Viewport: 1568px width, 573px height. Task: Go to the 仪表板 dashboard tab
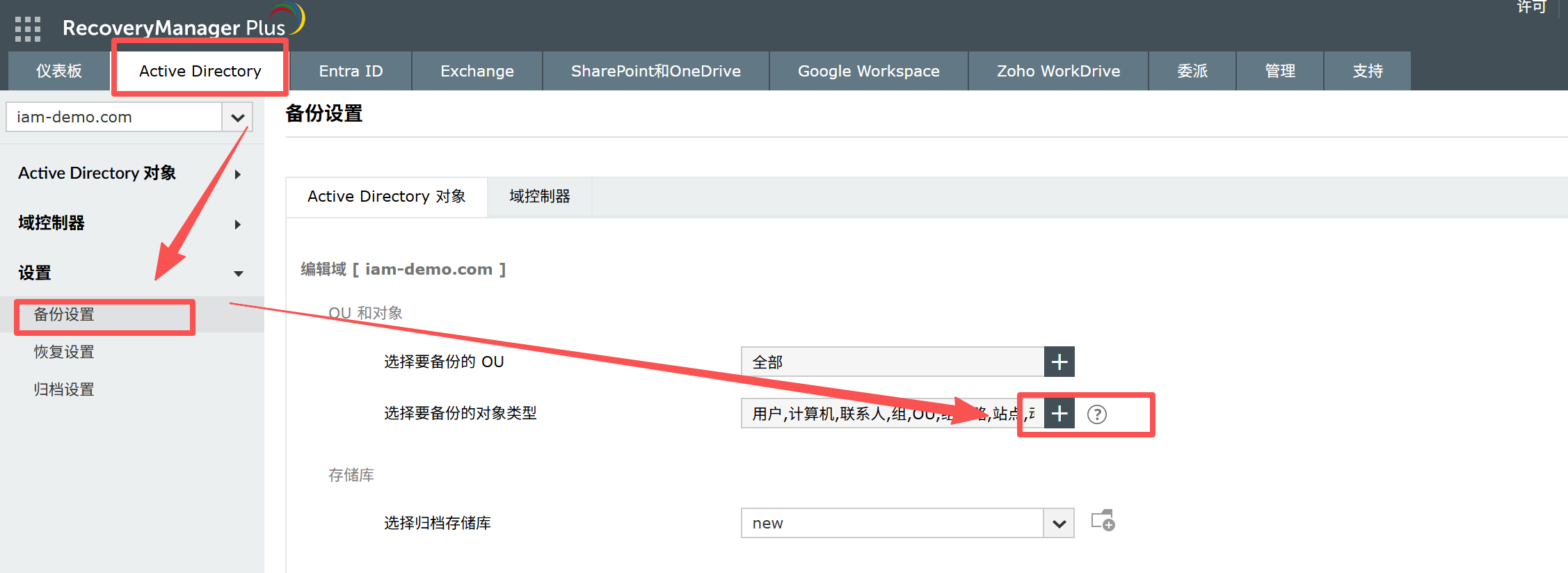point(59,71)
